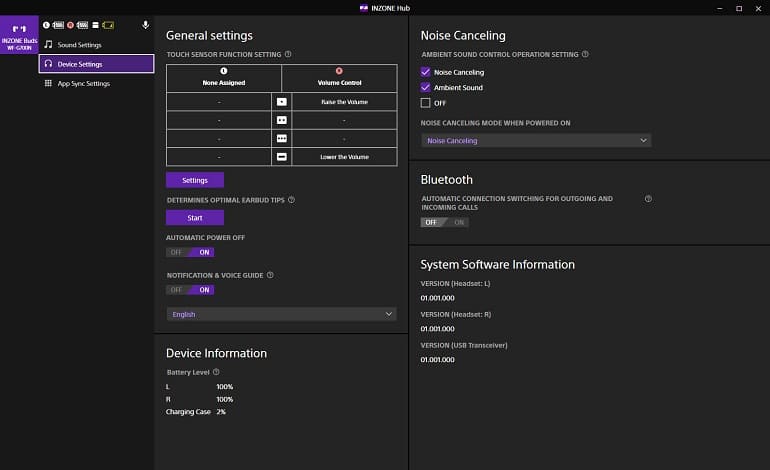Click OFF on the Bluetooth call switching toggle
The width and height of the screenshot is (770, 470).
click(431, 222)
